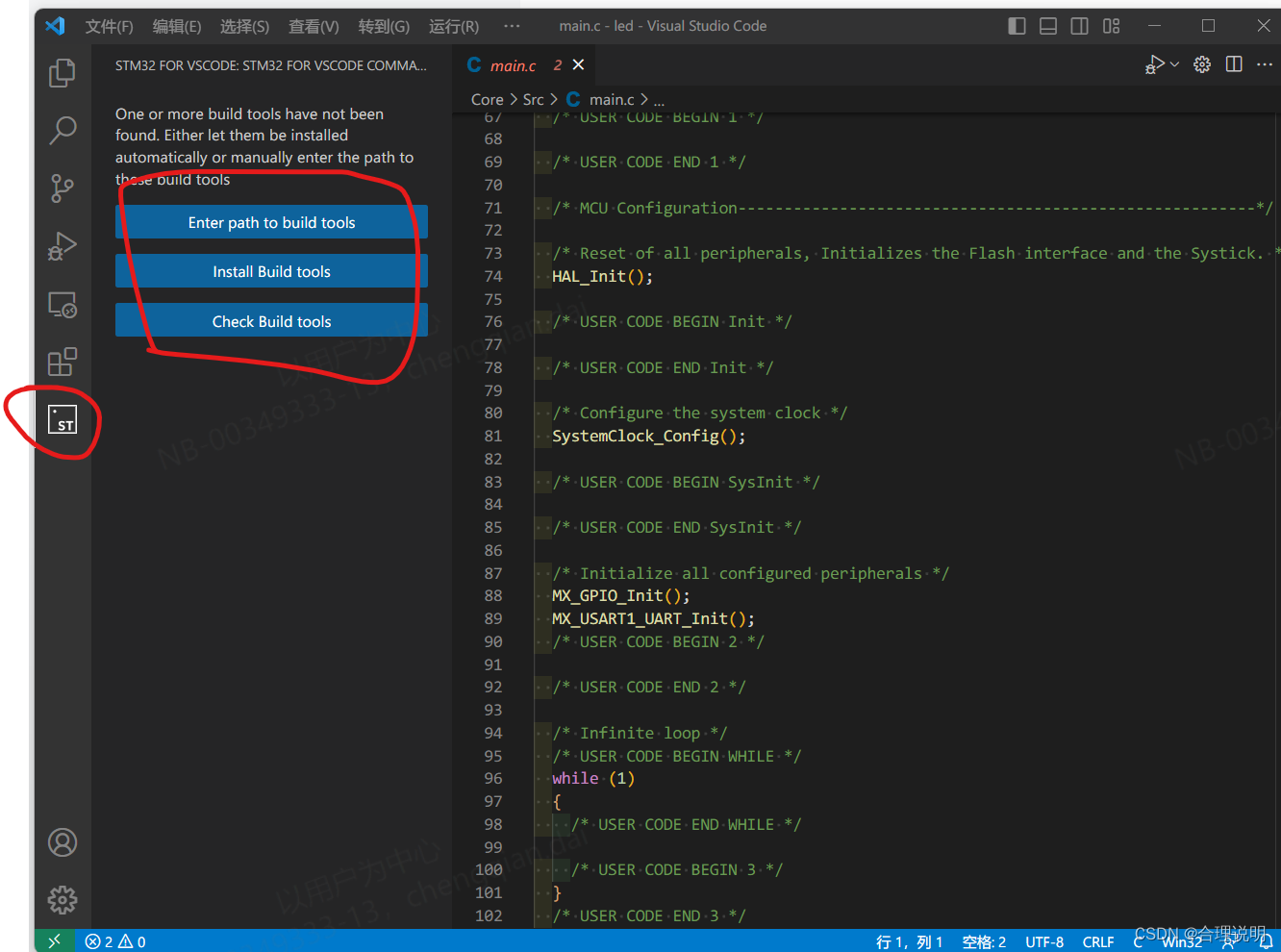Viewport: 1281px width, 952px height.
Task: Open the Customize Layout icon
Action: coord(1112,26)
